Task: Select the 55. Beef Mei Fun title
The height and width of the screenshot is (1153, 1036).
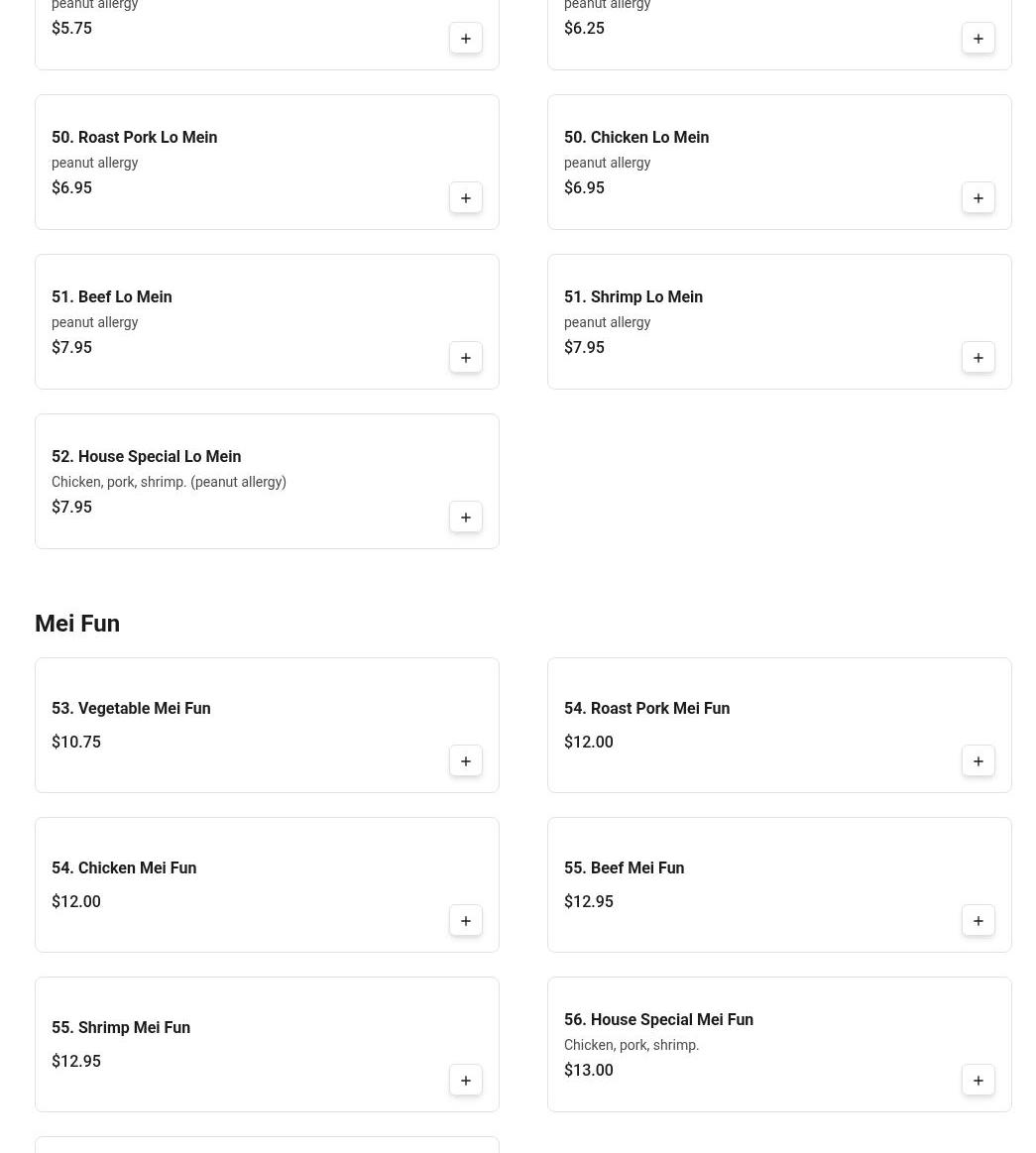Action: (x=624, y=868)
